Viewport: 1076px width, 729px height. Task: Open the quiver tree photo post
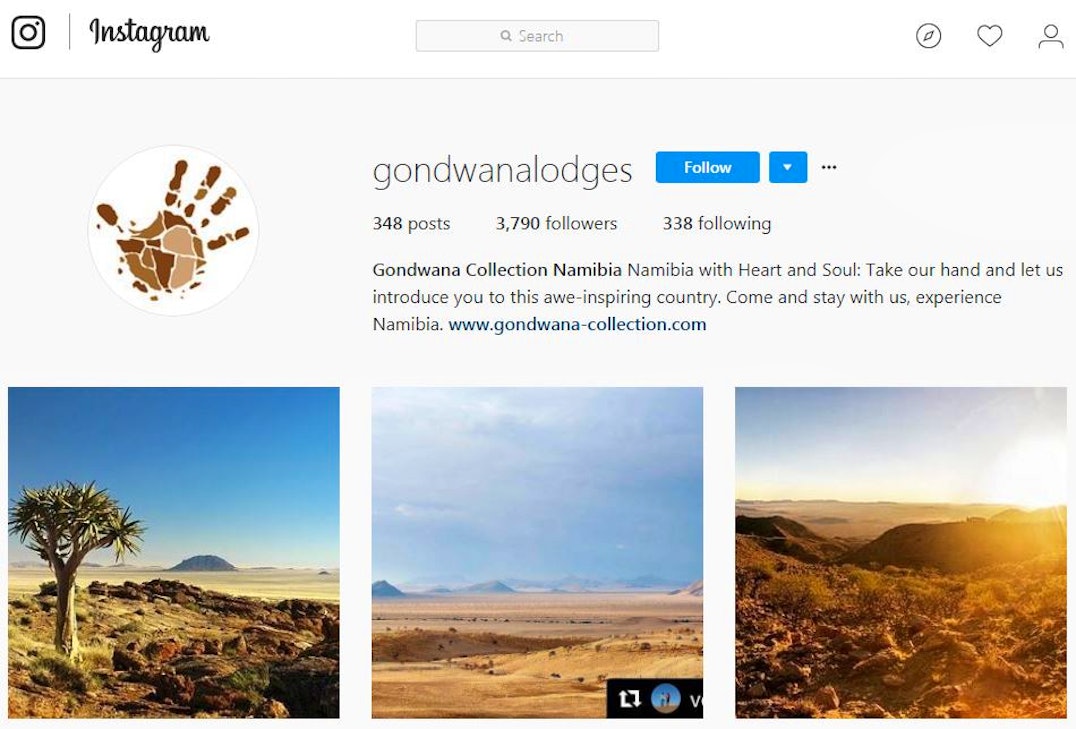174,553
